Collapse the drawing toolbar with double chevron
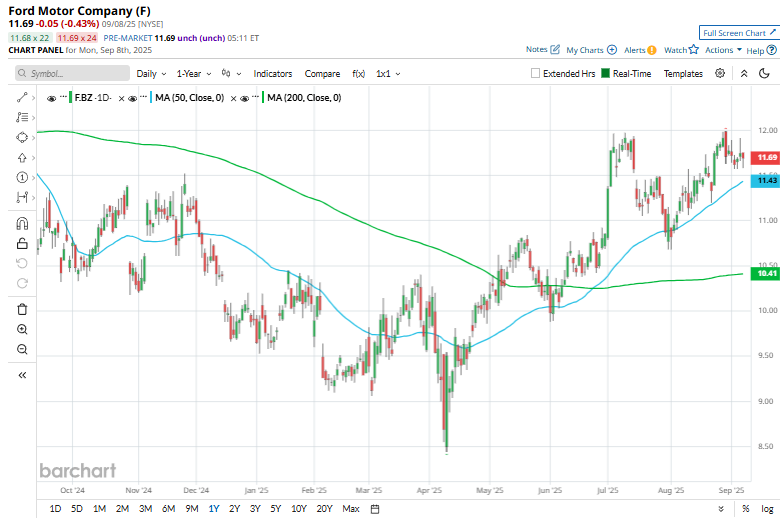 pyautogui.click(x=22, y=375)
